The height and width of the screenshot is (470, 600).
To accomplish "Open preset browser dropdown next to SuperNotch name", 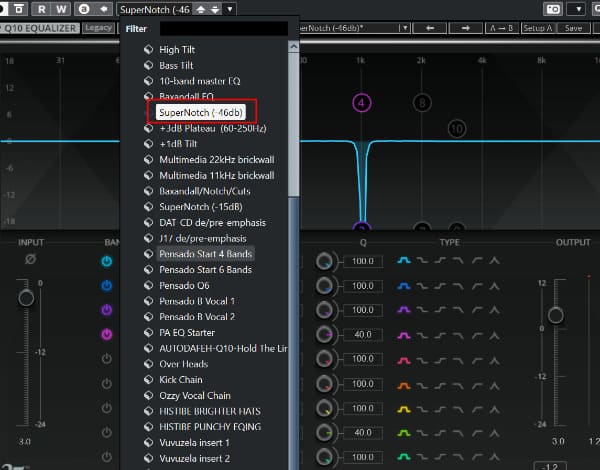I will (230, 9).
